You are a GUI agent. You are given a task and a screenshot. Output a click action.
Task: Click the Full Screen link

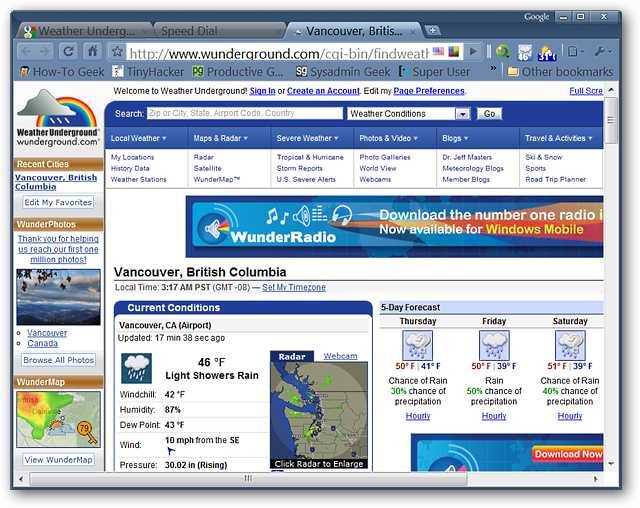(586, 91)
